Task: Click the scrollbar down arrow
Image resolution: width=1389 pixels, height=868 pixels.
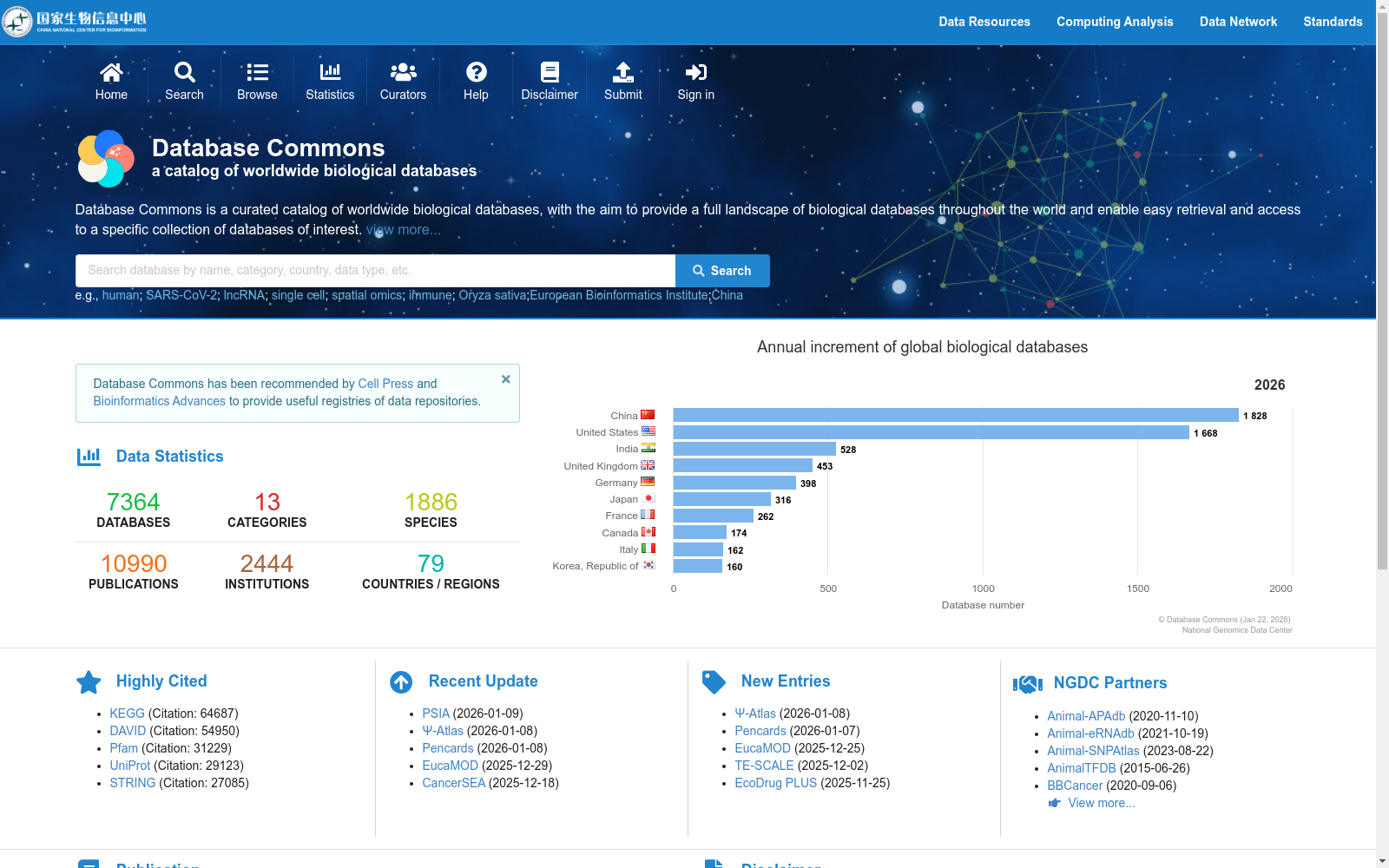Action: (1382, 861)
